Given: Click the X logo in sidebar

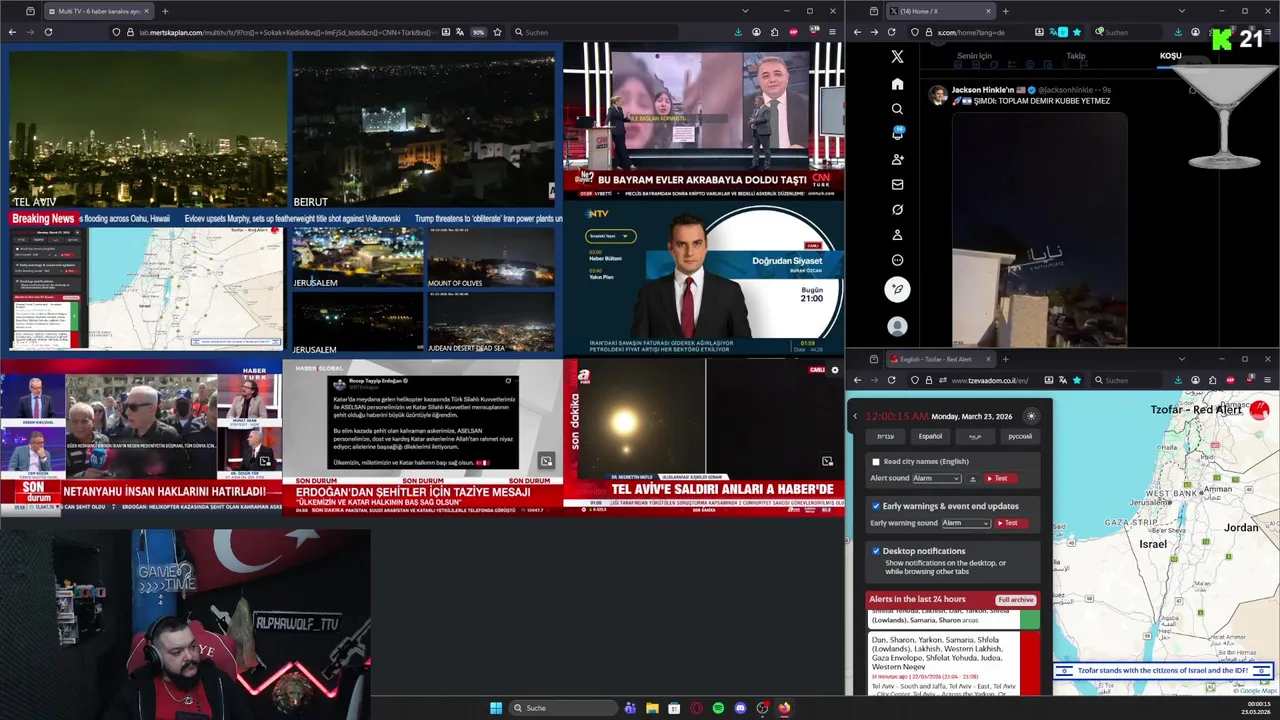Looking at the screenshot, I should (x=897, y=57).
